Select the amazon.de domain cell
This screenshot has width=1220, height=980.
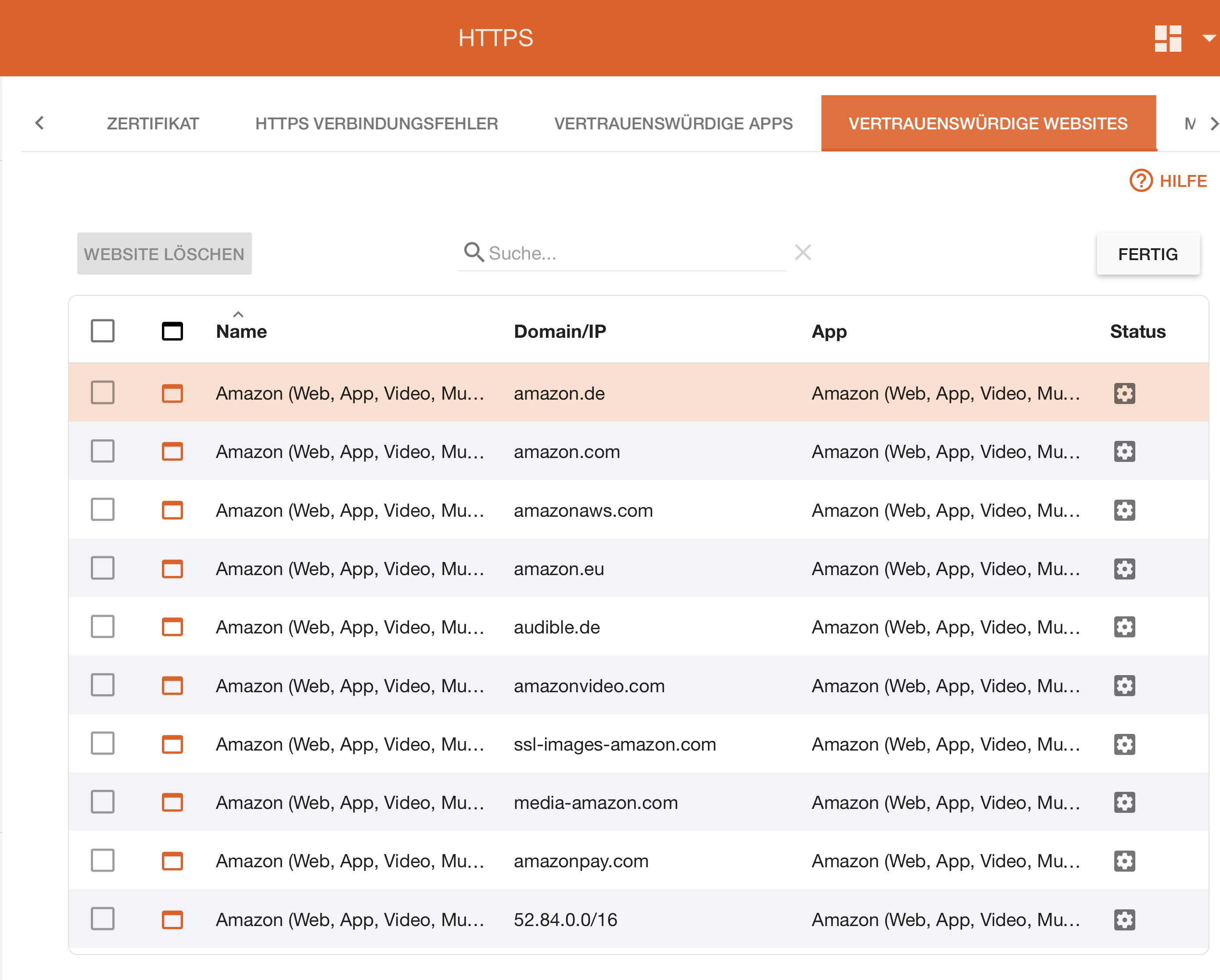tap(559, 393)
